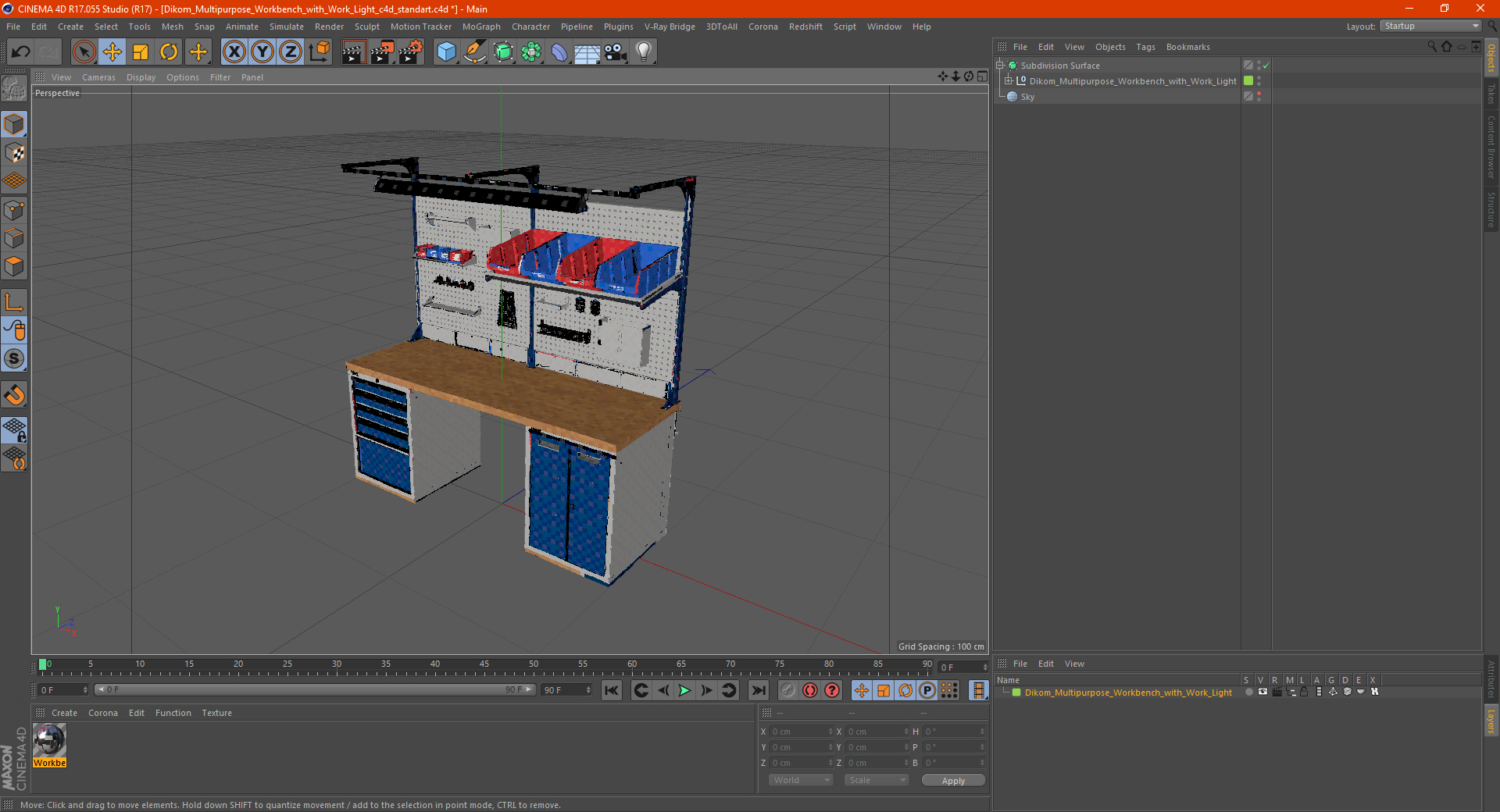Screen dimensions: 1500x812
Task: Toggle X-axis lock
Action: click(x=234, y=52)
